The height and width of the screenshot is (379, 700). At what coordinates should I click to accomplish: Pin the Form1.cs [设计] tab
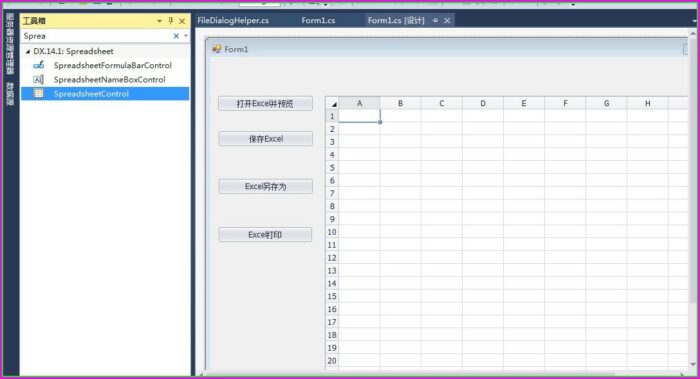coord(435,21)
